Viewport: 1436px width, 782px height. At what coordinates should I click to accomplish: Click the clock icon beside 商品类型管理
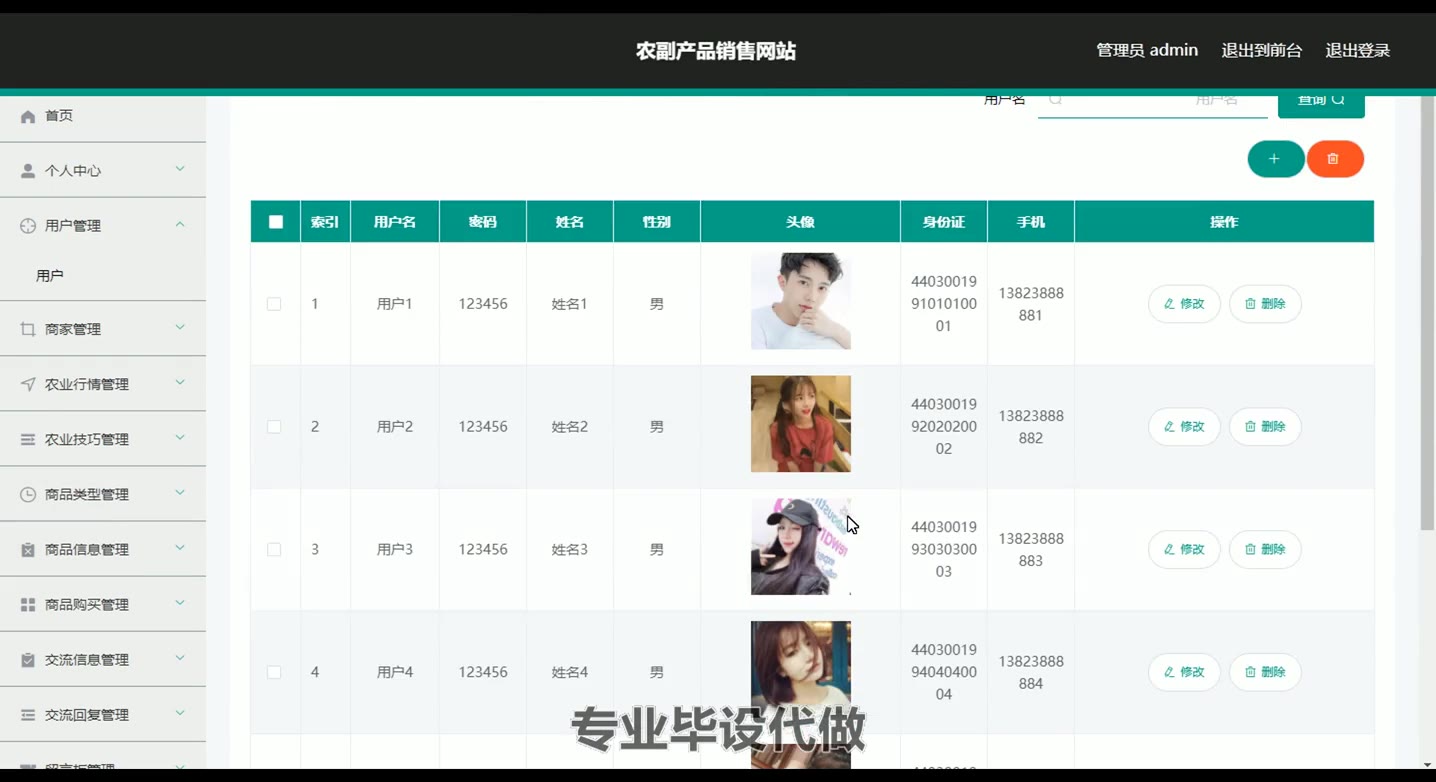pyautogui.click(x=28, y=494)
